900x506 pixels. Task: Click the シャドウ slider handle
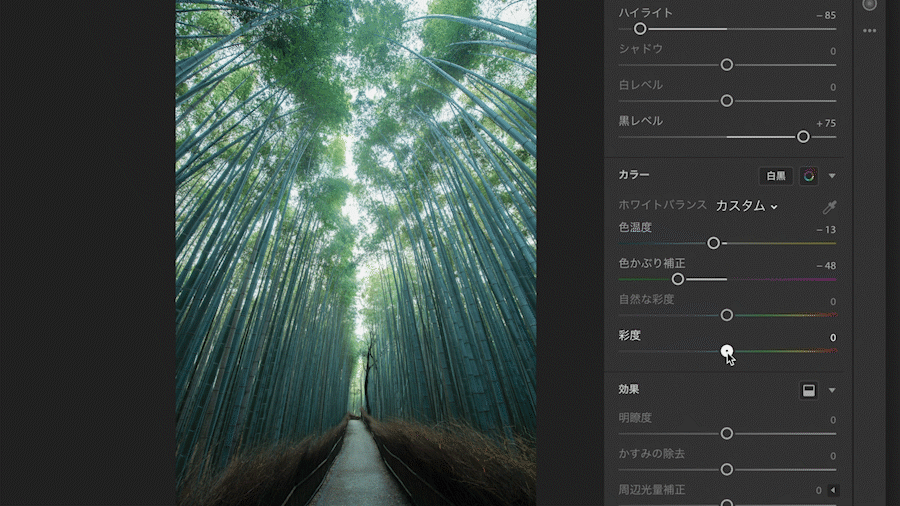[727, 65]
